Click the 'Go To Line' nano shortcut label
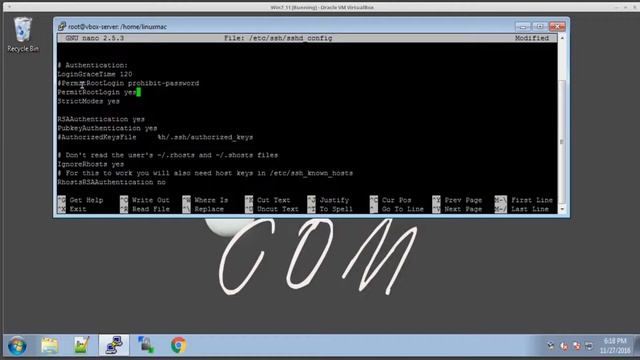Viewport: 640px width, 360px height. tap(402, 209)
